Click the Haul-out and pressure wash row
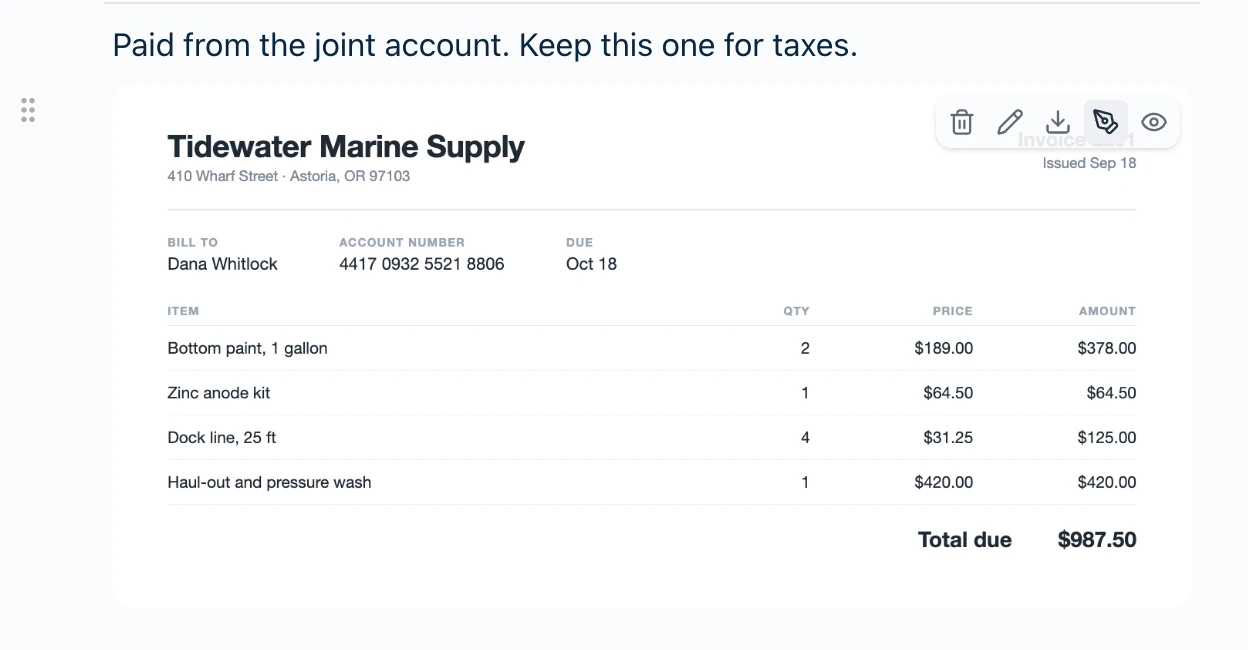Viewport: 1248px width, 650px height. [651, 482]
